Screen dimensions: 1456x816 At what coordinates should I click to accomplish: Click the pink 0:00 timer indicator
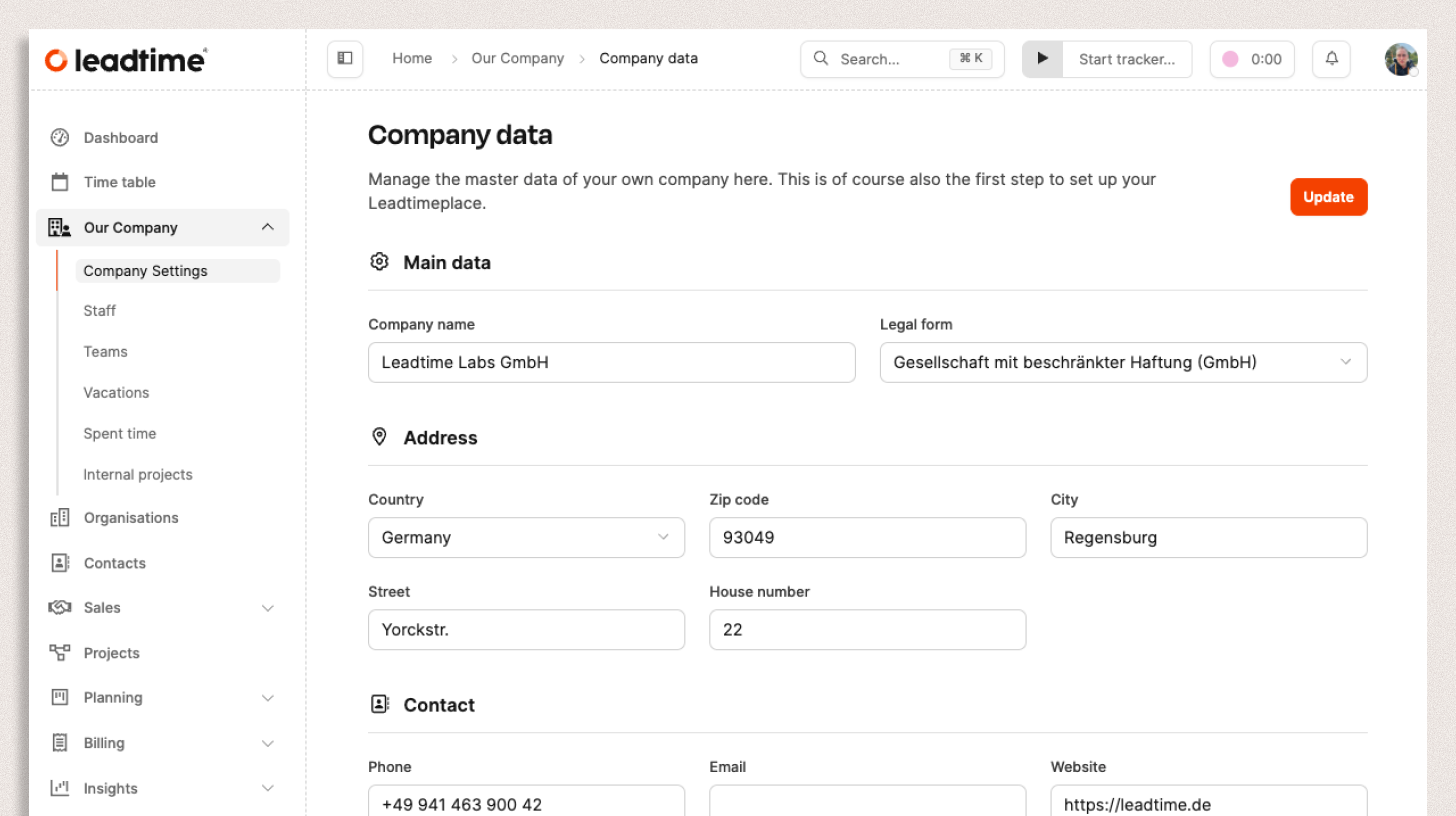tap(1252, 59)
